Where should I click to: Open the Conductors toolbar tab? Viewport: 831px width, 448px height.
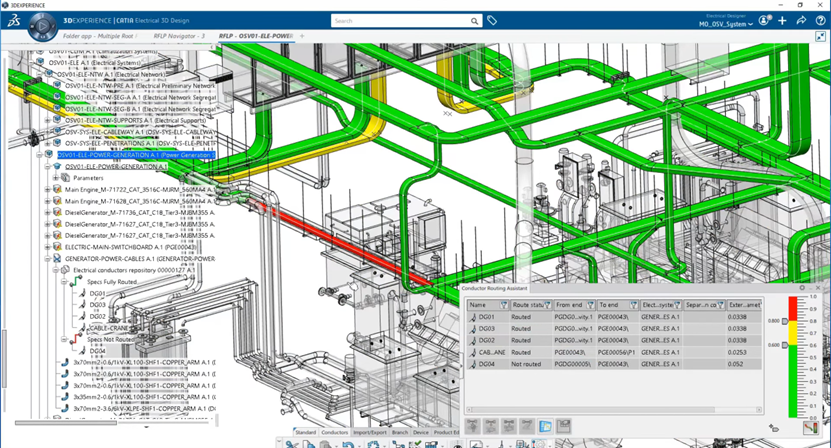[x=335, y=432]
